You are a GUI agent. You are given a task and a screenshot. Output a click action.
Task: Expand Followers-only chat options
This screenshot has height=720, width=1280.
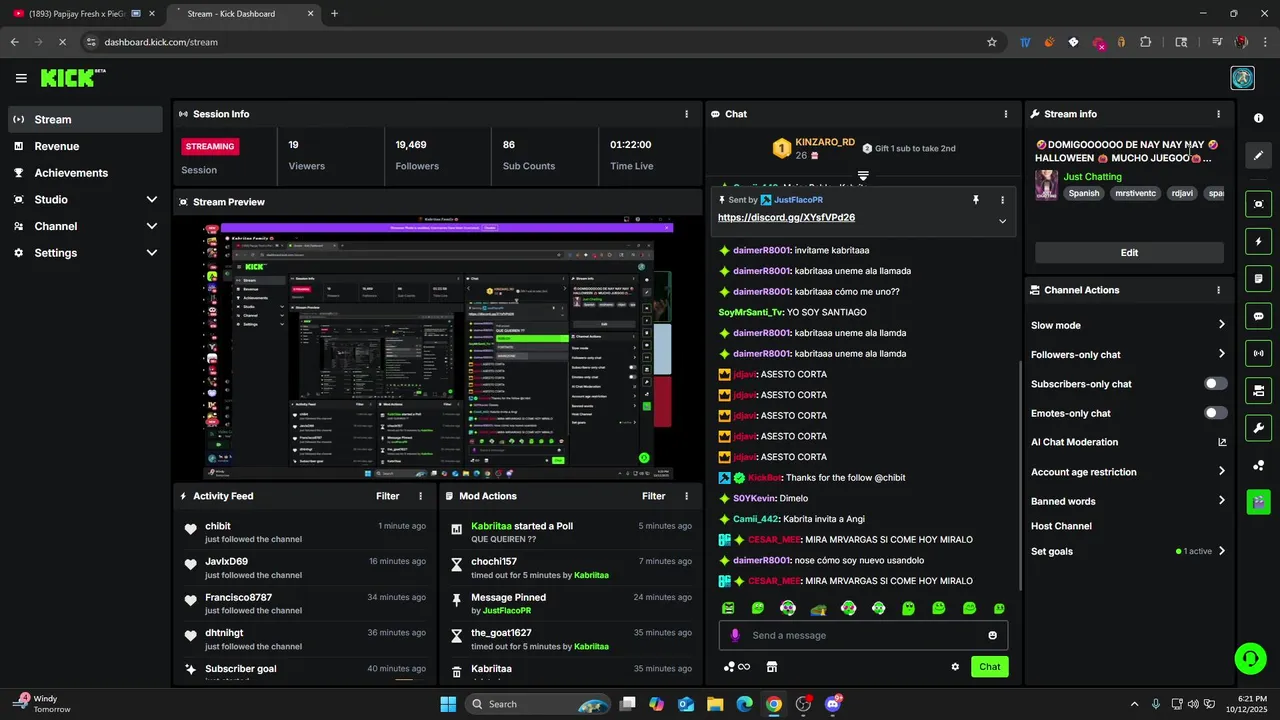(1221, 354)
